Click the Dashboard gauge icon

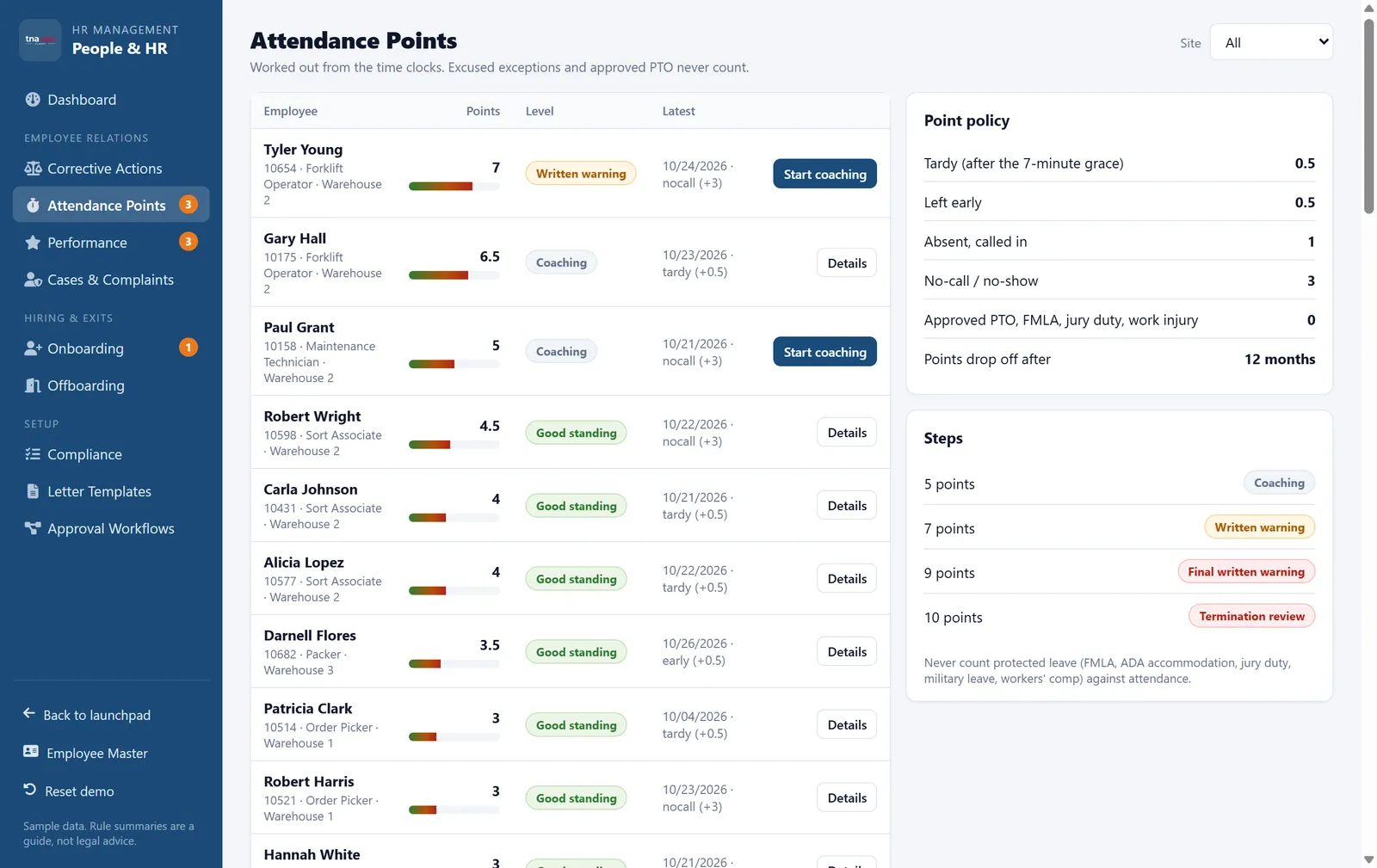point(33,100)
